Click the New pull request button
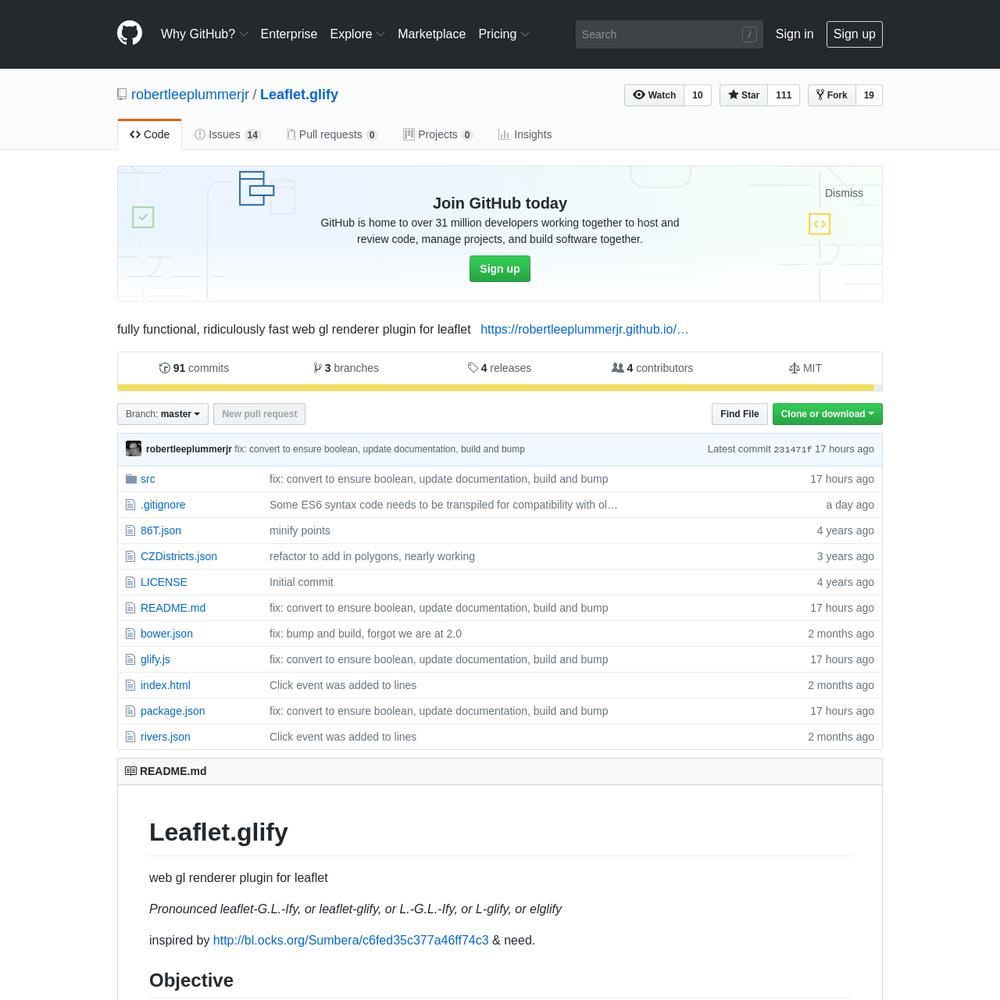 click(x=259, y=414)
